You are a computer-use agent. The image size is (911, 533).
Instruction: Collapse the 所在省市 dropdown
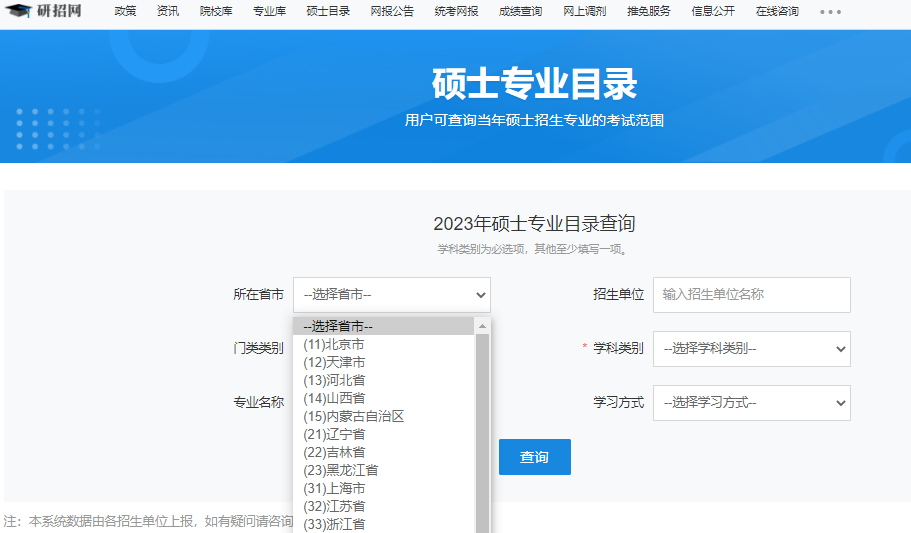click(x=391, y=295)
